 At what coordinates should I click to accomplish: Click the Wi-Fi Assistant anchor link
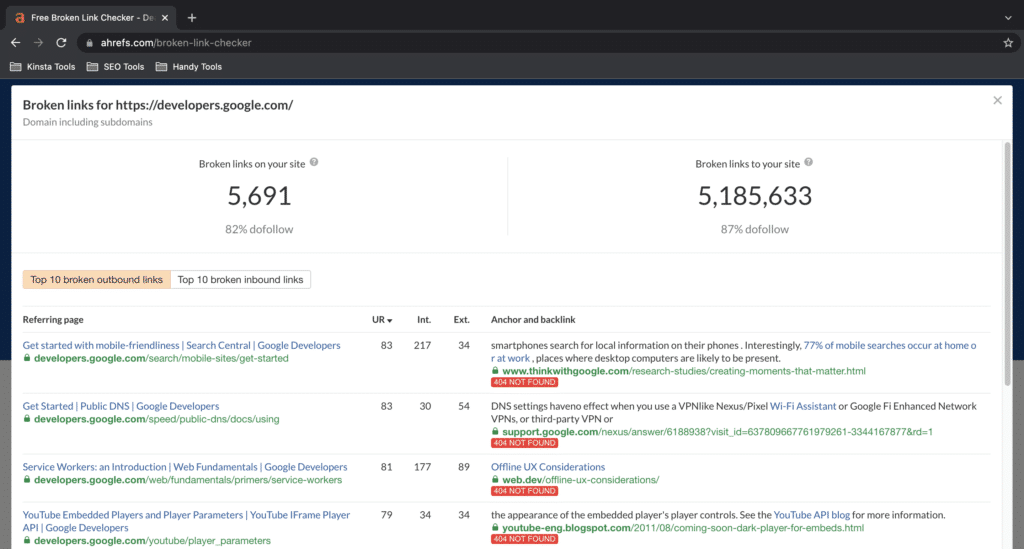(x=805, y=406)
